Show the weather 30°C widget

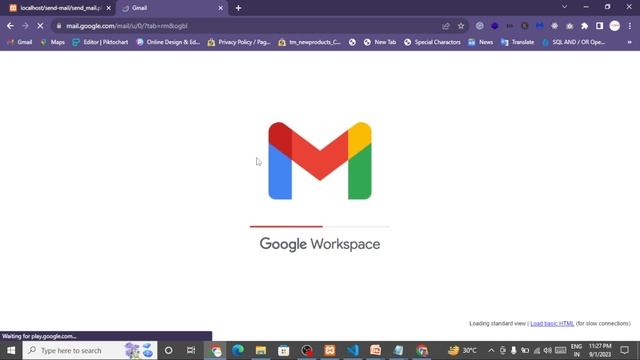[462, 350]
